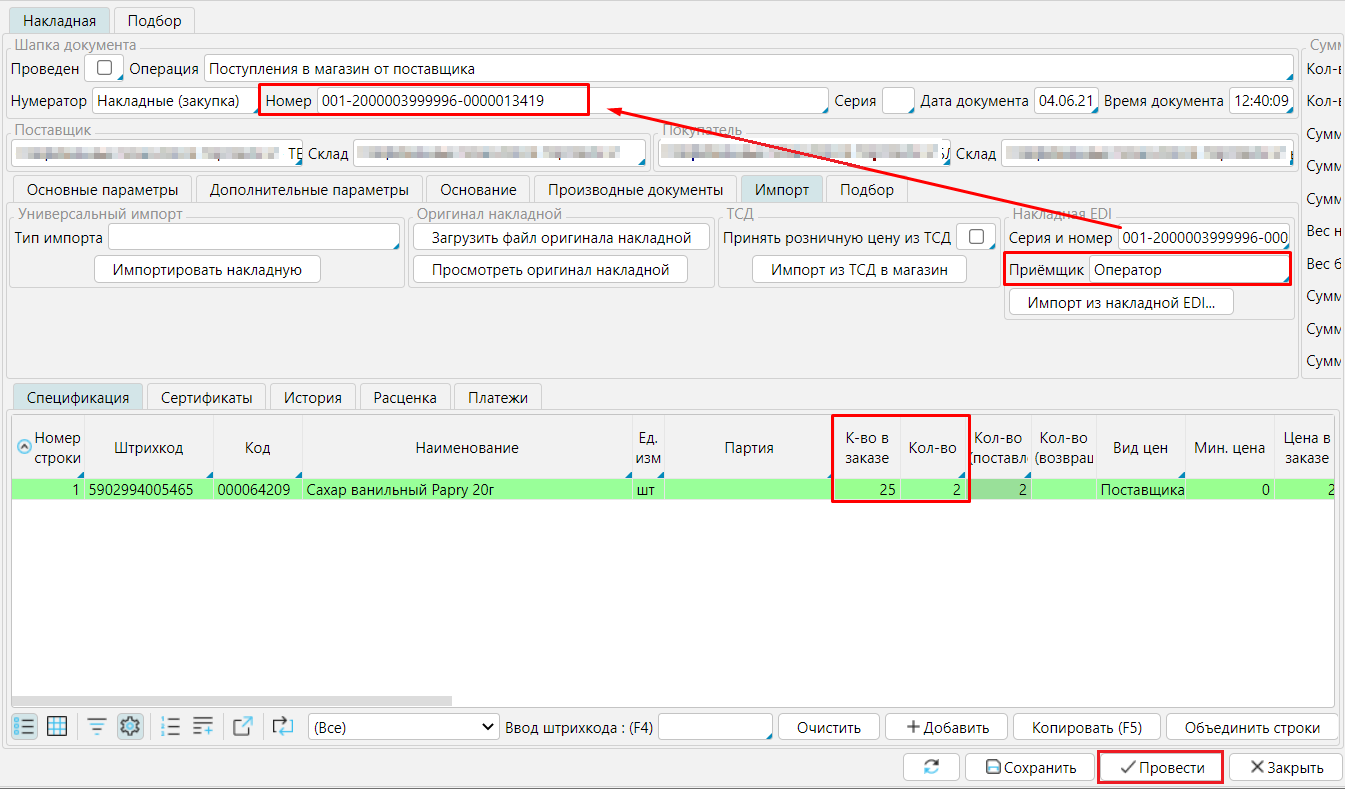Click the Ввод штрихкода input field
1345x789 pixels.
coord(715,727)
